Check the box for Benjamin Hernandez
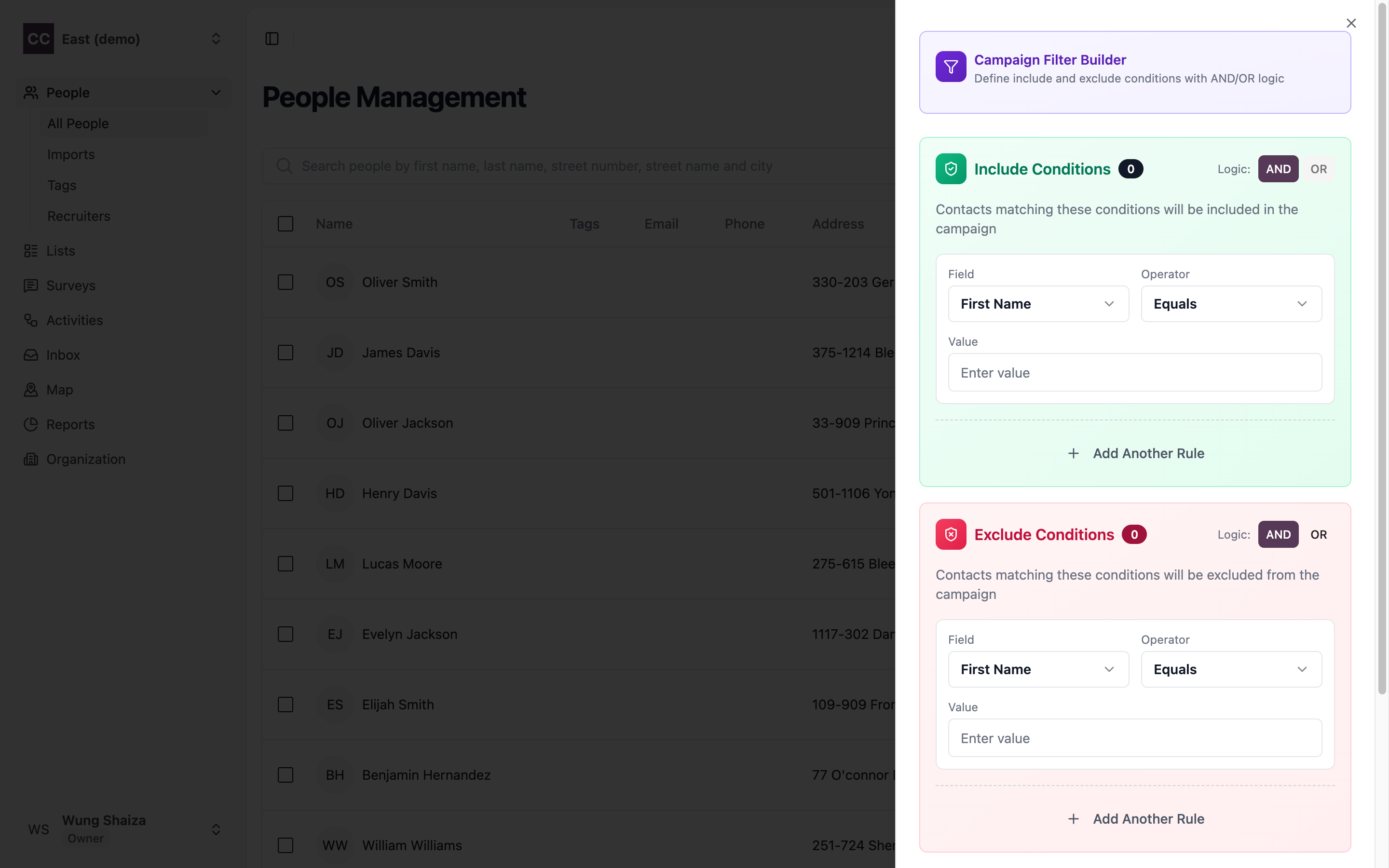Image resolution: width=1389 pixels, height=868 pixels. click(x=285, y=775)
